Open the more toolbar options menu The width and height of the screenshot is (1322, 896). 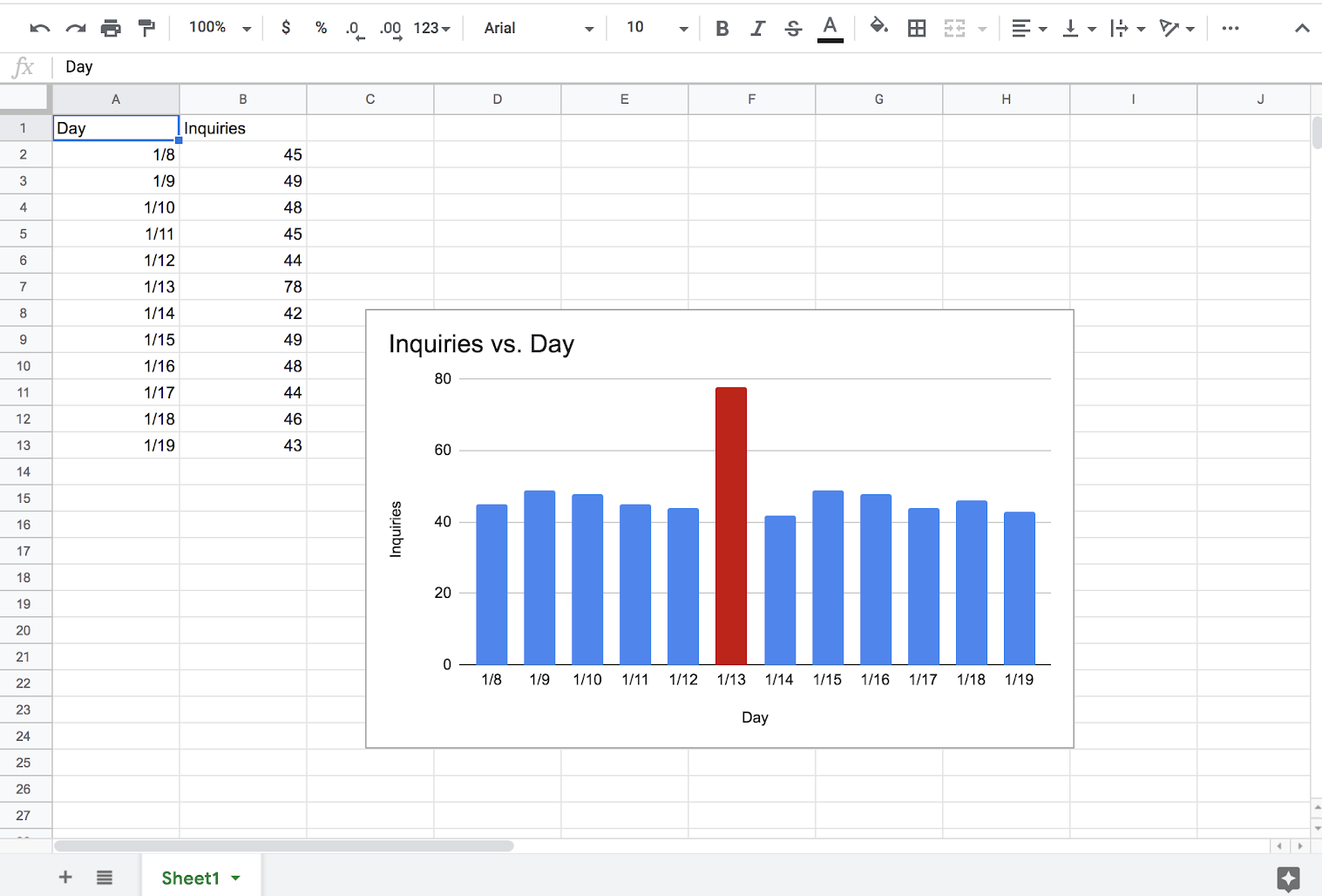click(1230, 28)
